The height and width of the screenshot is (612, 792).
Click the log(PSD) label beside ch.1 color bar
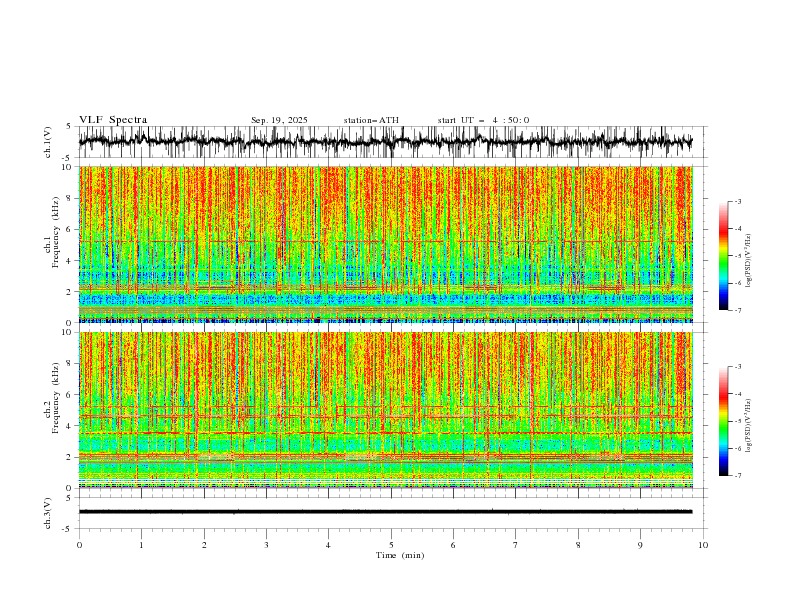[748, 261]
